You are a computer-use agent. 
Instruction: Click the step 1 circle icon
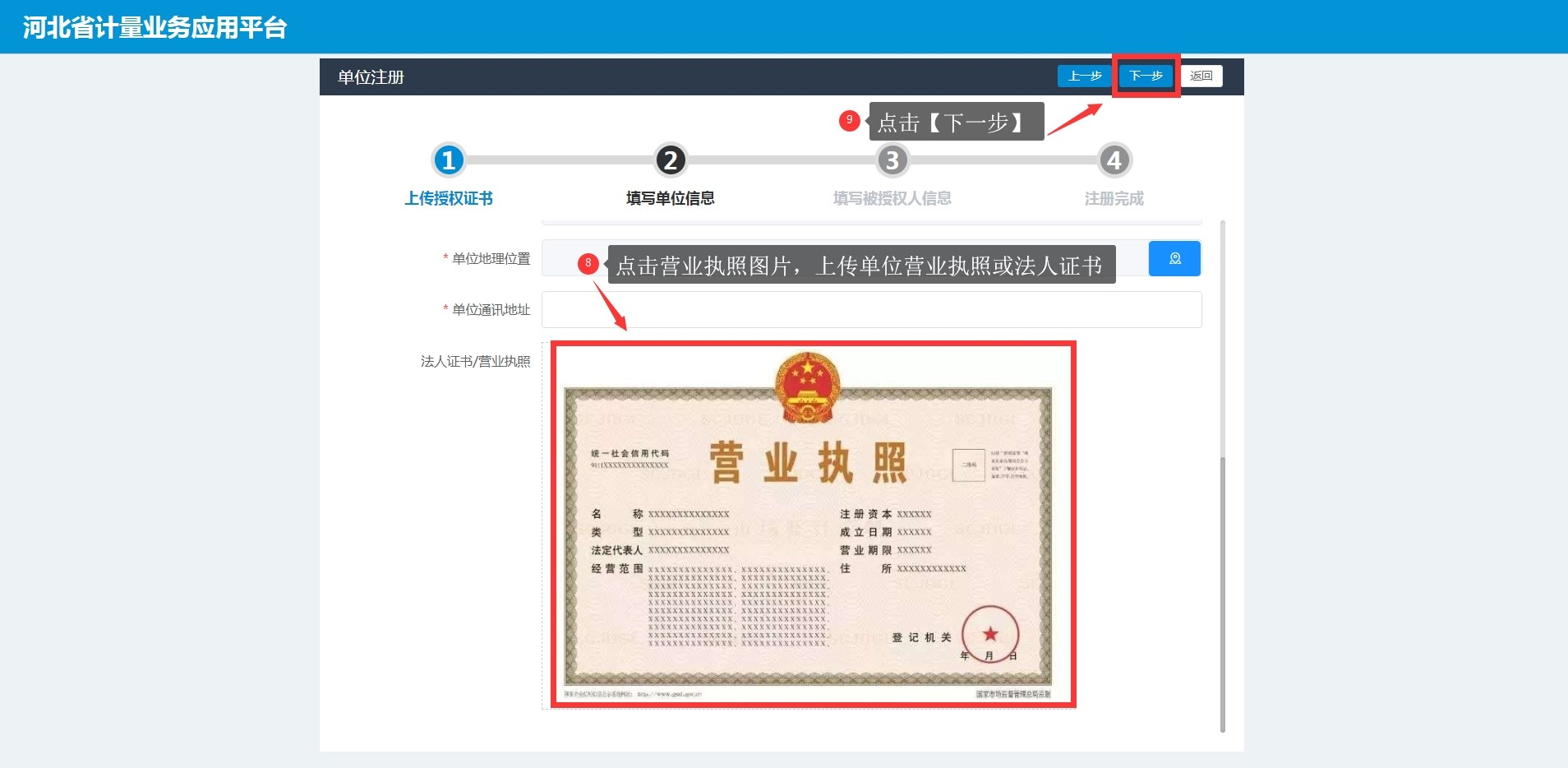point(448,160)
